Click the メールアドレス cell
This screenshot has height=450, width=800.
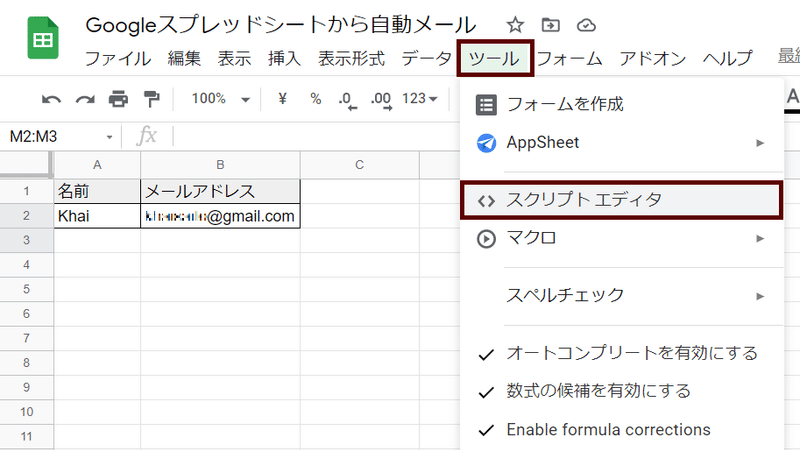tap(220, 191)
